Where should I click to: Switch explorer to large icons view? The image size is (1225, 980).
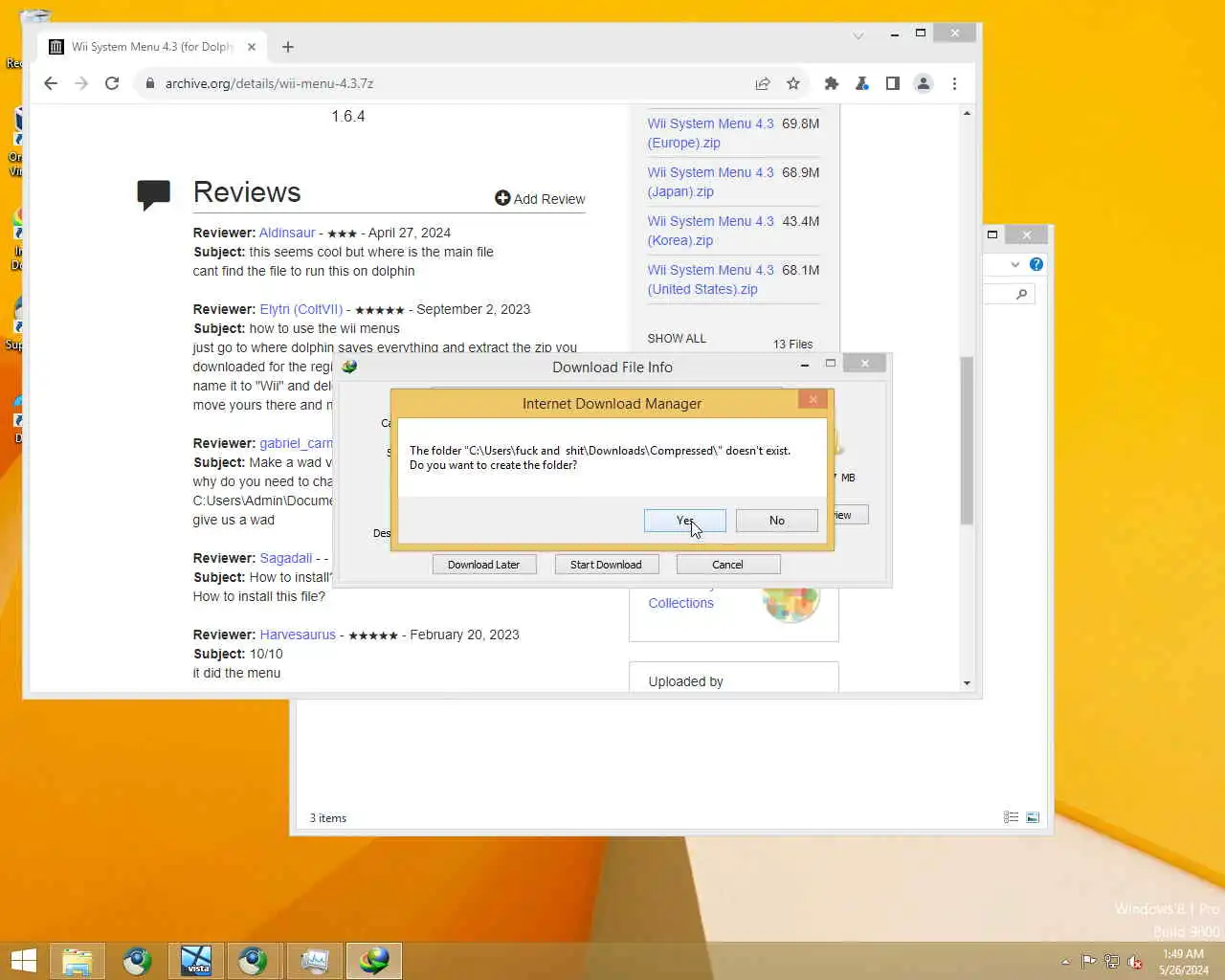[1033, 817]
